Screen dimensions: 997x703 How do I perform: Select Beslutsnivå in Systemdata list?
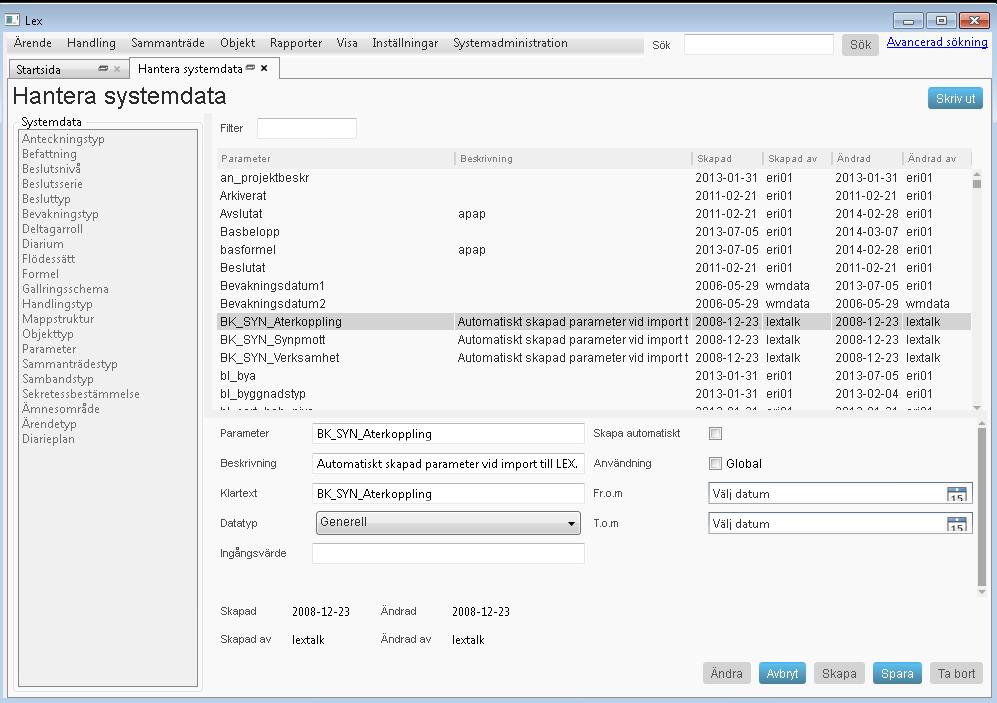point(51,168)
